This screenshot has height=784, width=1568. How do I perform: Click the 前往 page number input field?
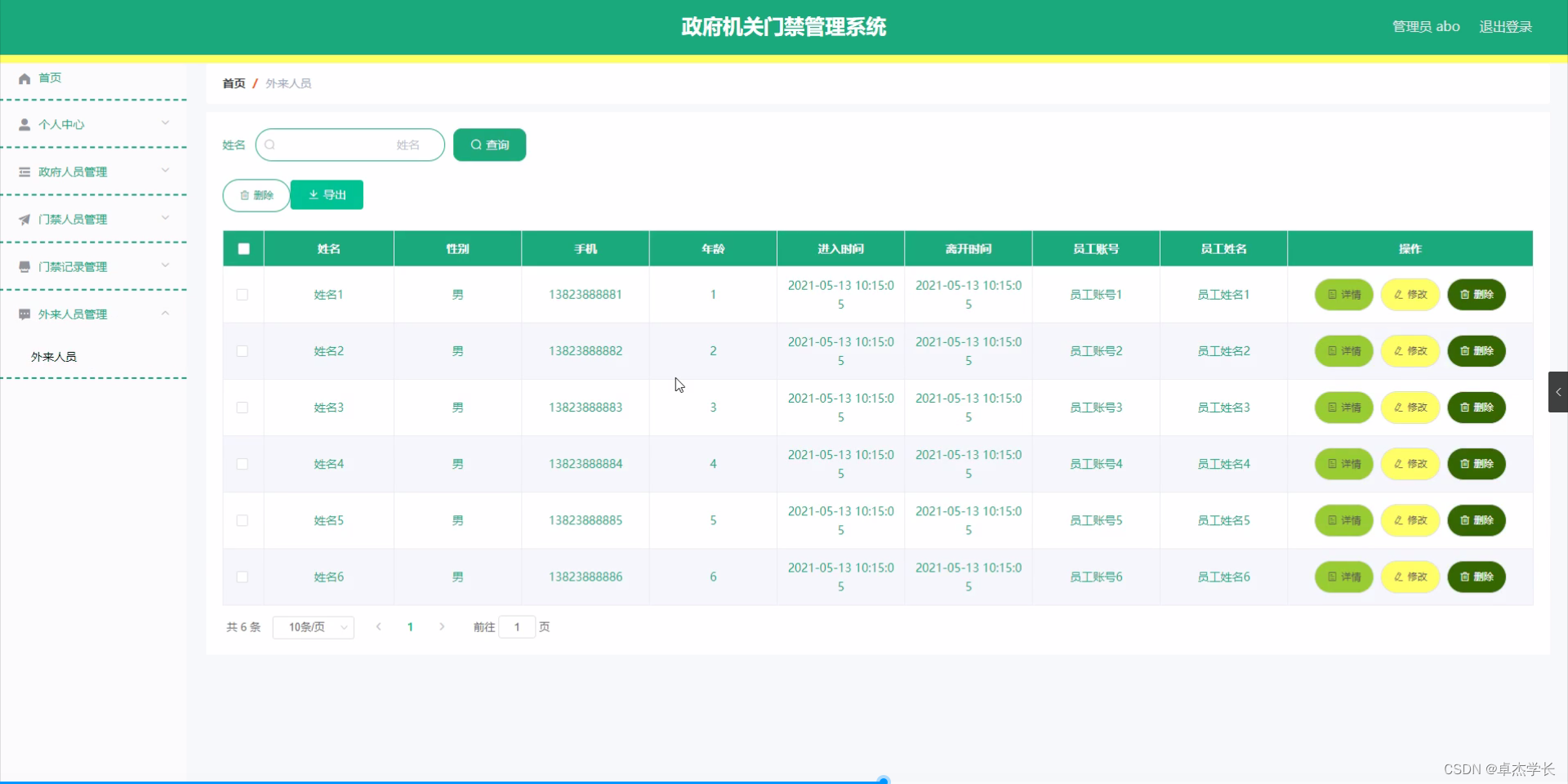[517, 627]
